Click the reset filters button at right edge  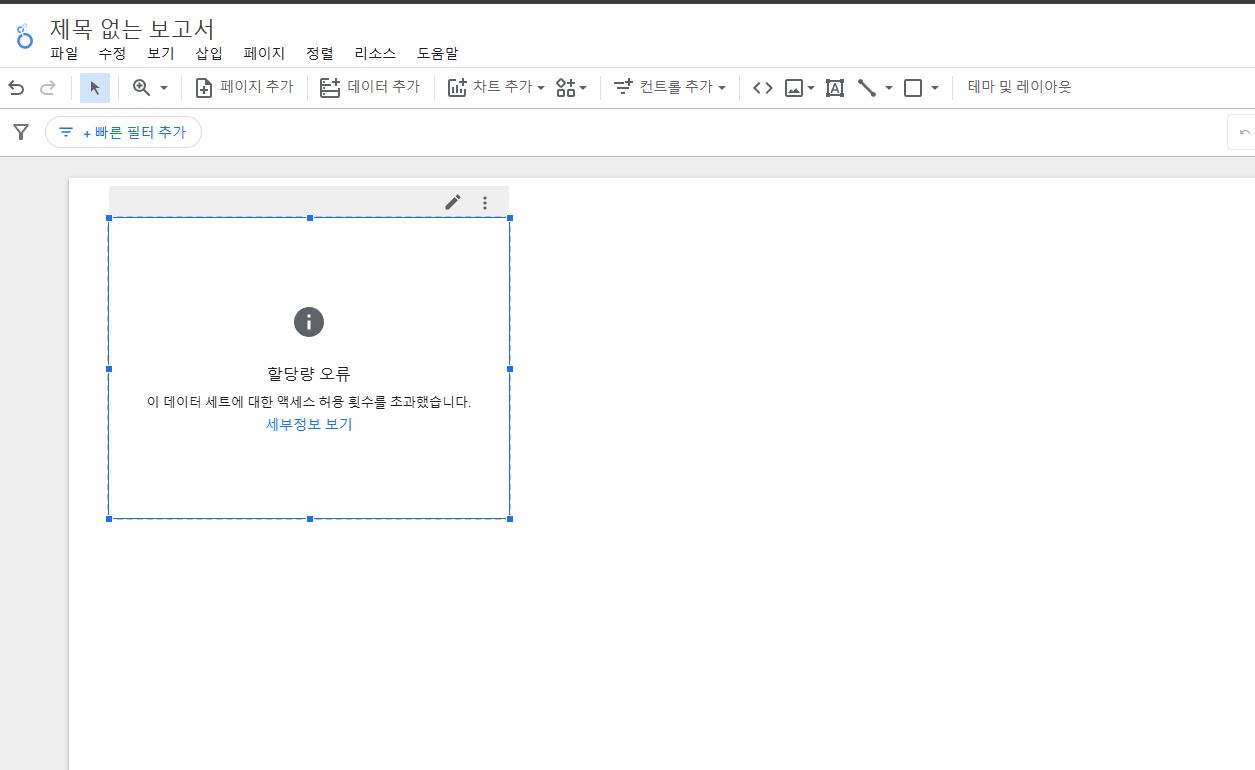tap(1243, 132)
